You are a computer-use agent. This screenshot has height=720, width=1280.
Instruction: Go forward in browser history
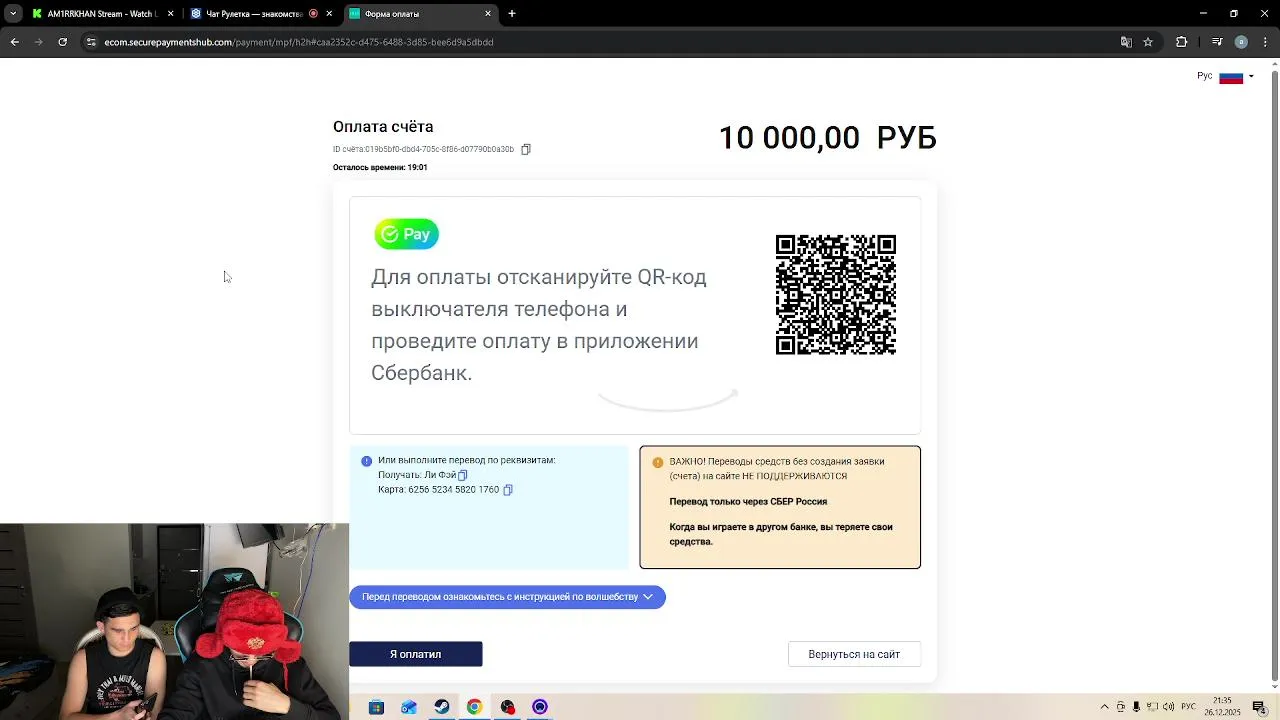tap(38, 42)
